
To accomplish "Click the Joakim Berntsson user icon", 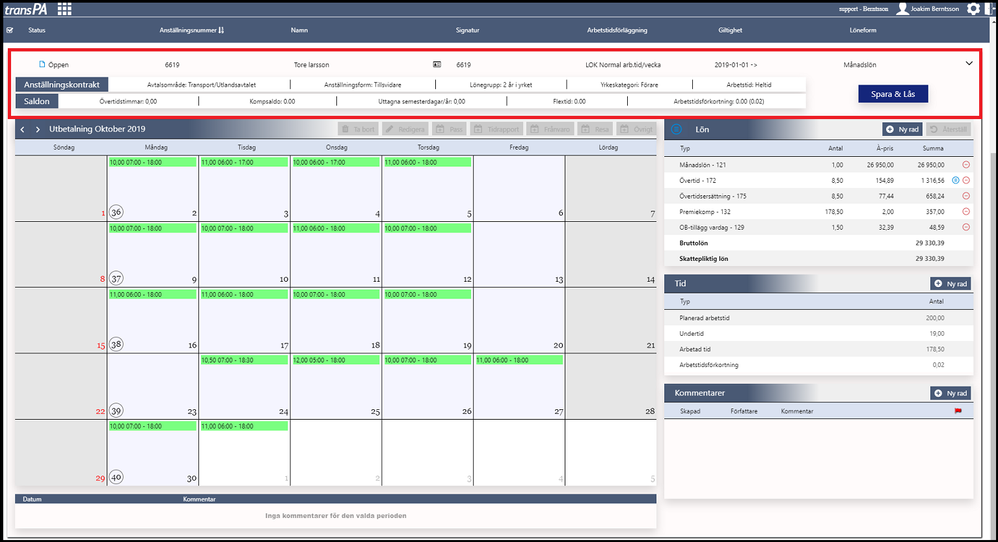I will click(x=903, y=9).
